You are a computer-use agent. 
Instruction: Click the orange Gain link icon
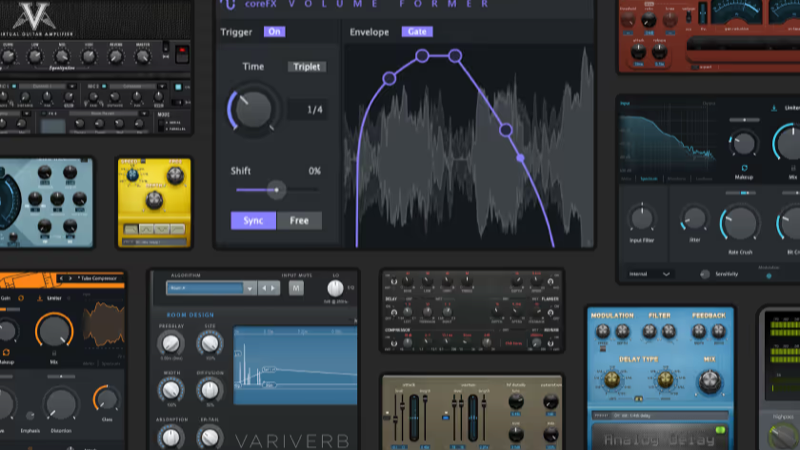point(21,298)
